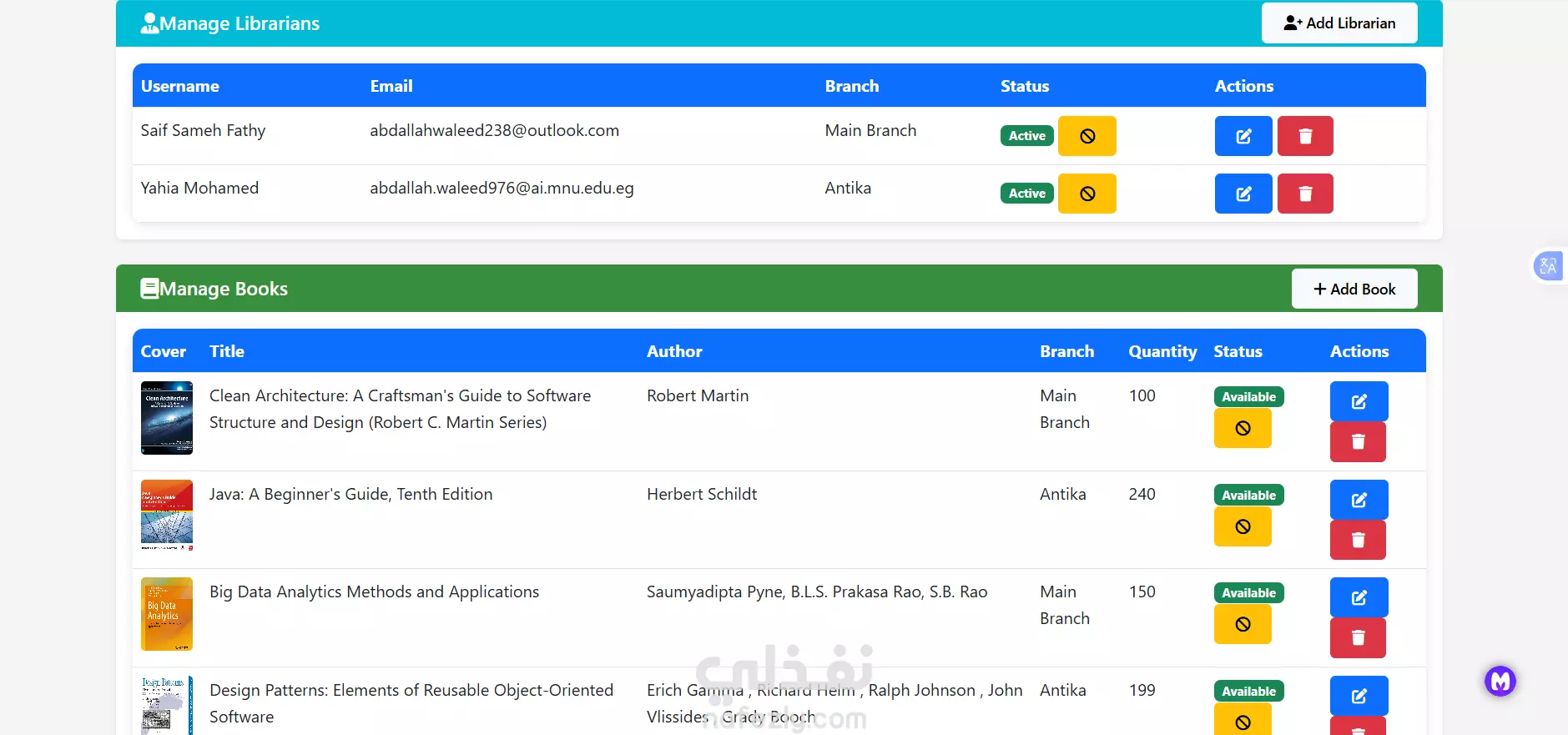The width and height of the screenshot is (1568, 735).
Task: Click the Available badge for Clean Architecture
Action: pyautogui.click(x=1248, y=397)
